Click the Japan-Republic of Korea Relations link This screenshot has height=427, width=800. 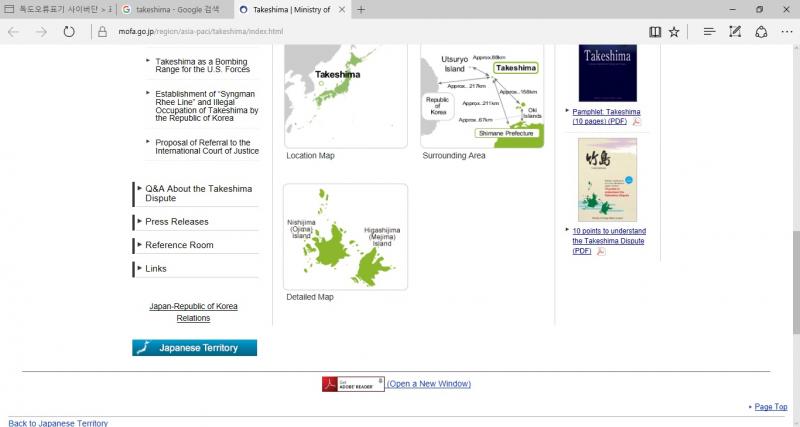pos(193,311)
